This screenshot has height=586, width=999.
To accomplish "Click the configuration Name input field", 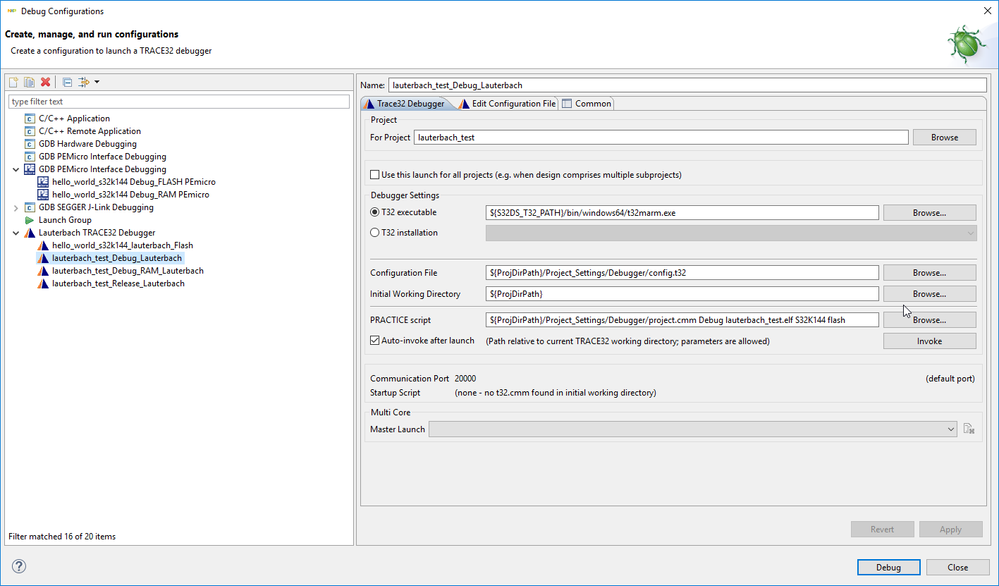I will (x=687, y=85).
